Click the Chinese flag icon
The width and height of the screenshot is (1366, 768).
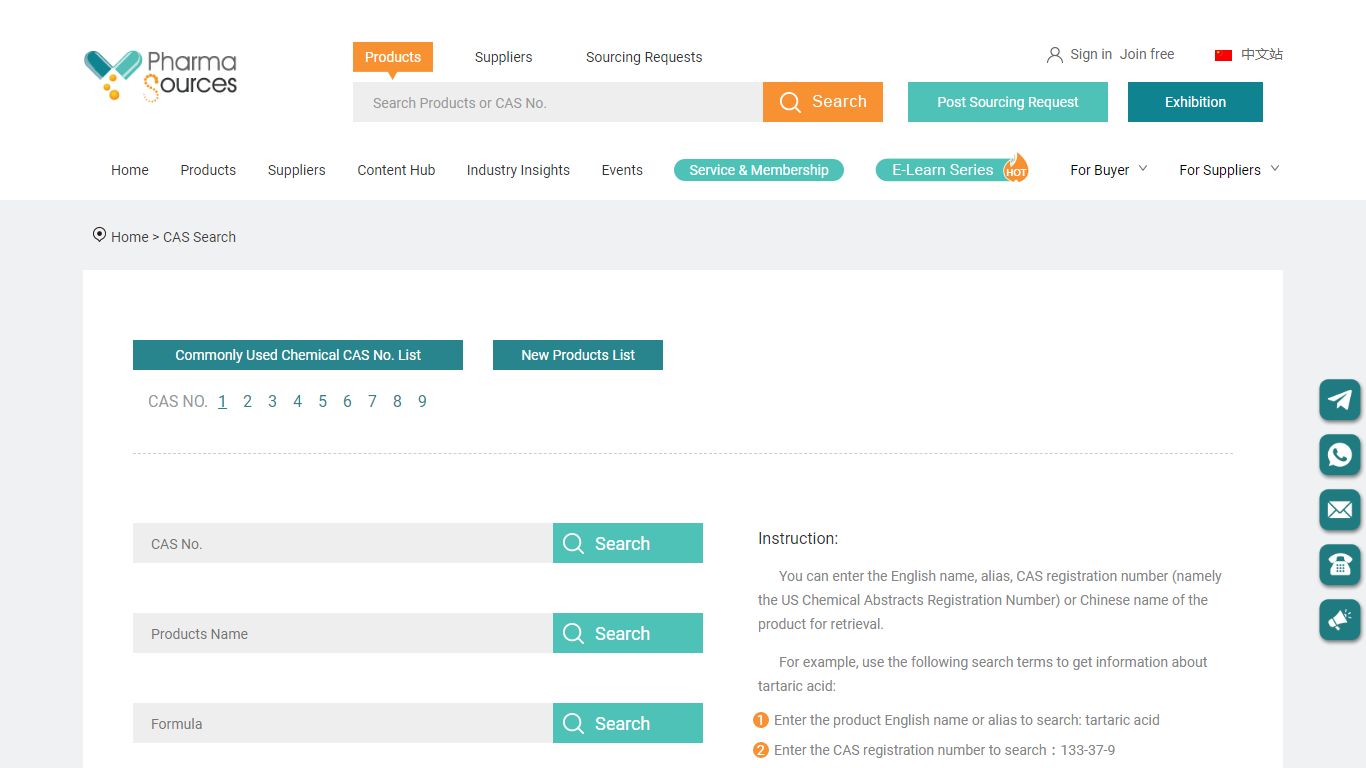click(1223, 55)
